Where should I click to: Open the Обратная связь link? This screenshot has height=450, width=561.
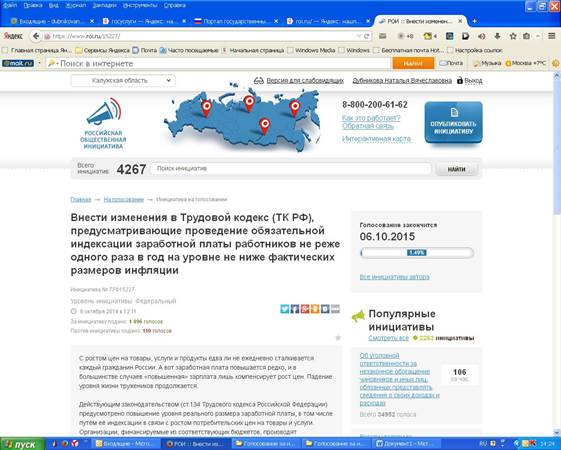tap(368, 126)
